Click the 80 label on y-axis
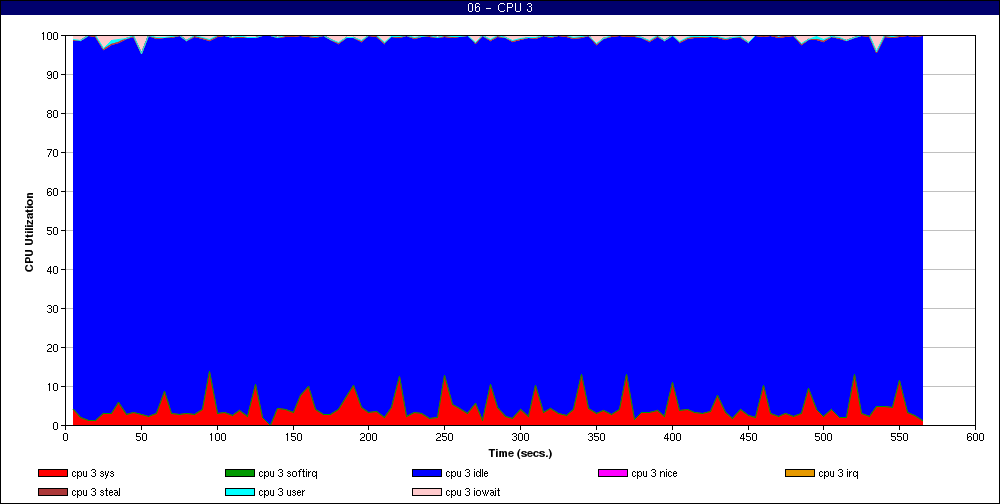 click(x=54, y=114)
